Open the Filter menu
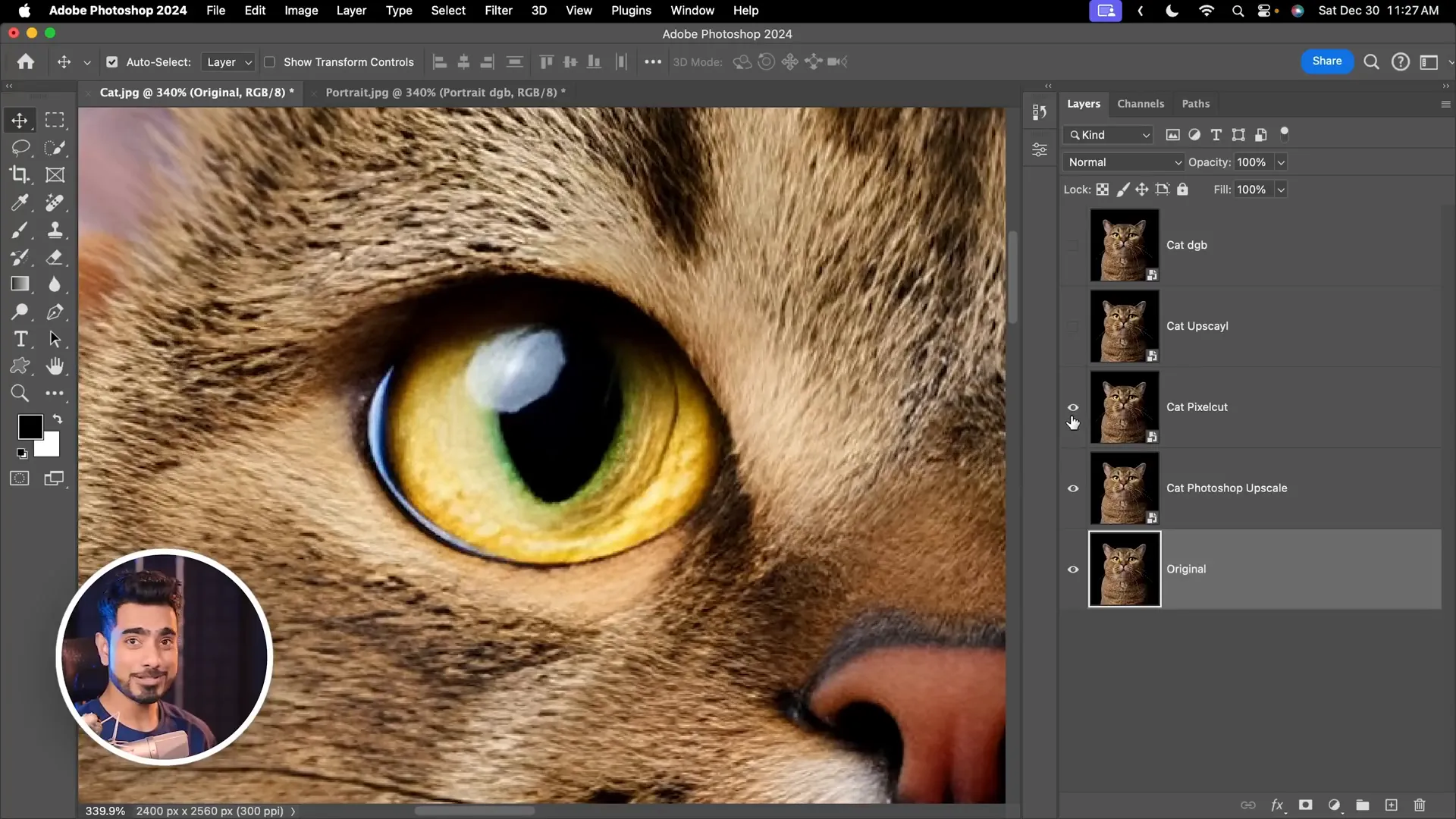The image size is (1456, 819). (x=498, y=11)
